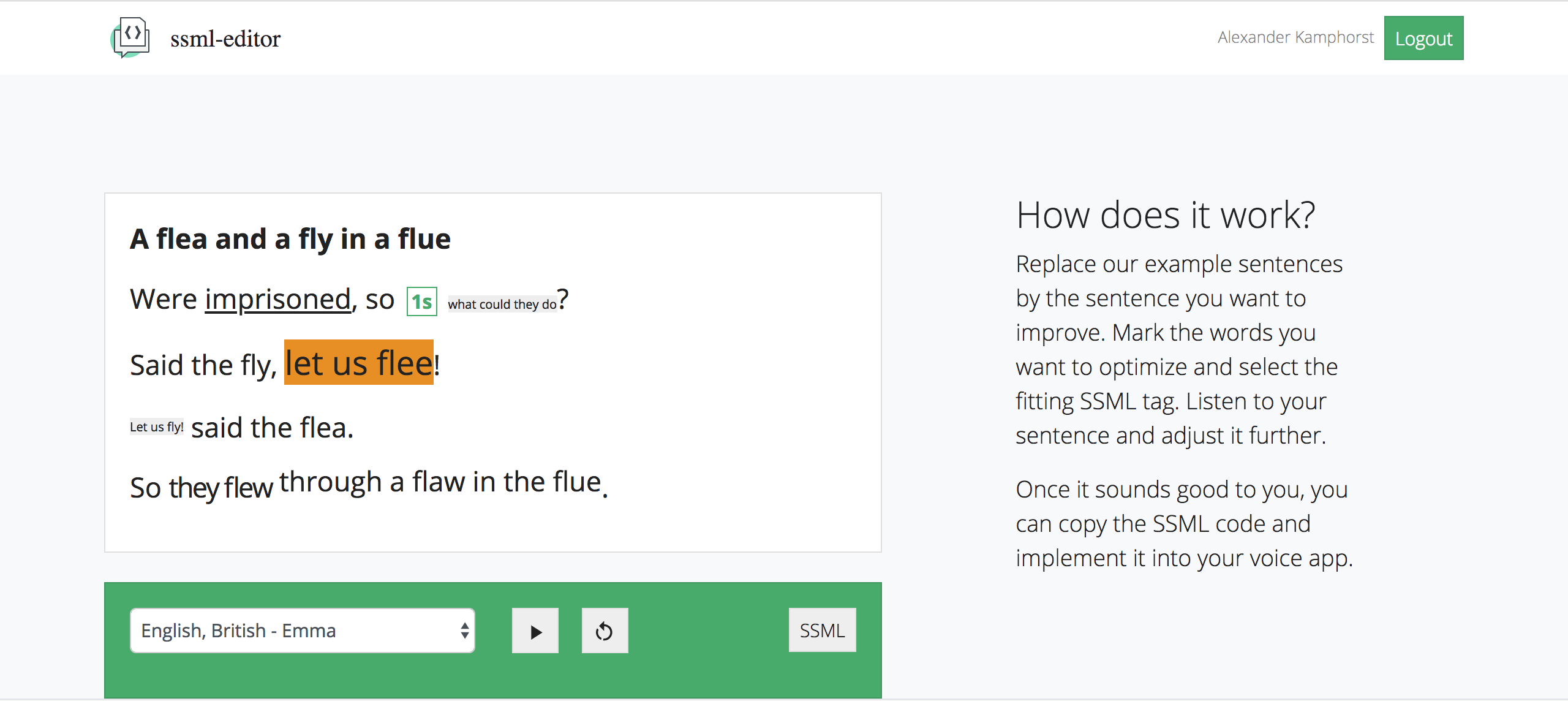Viewport: 1568px width, 701px height.
Task: Click the ssml-editor speech bubble logo
Action: [x=130, y=37]
